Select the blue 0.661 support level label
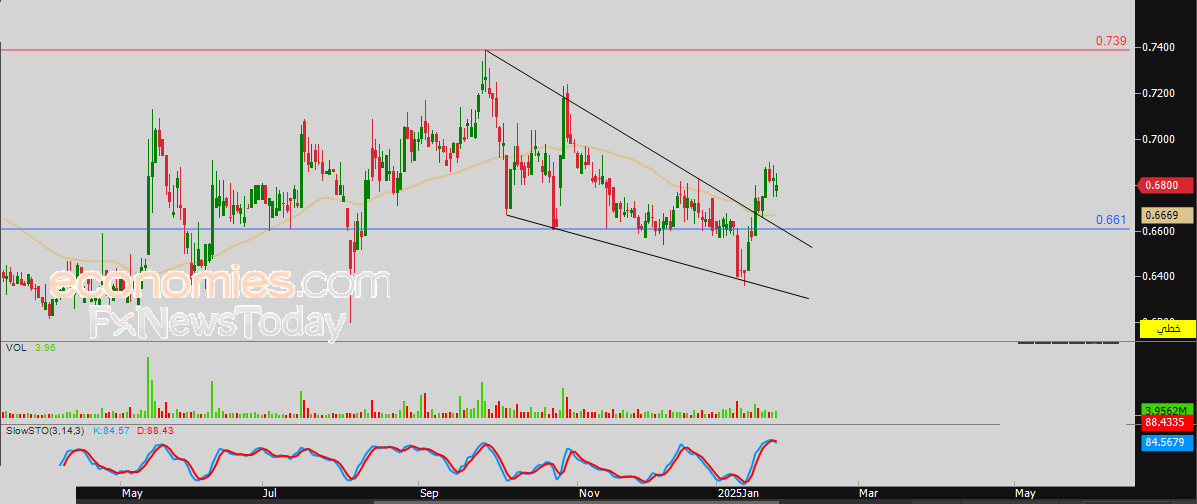This screenshot has width=1197, height=504. coord(1111,220)
